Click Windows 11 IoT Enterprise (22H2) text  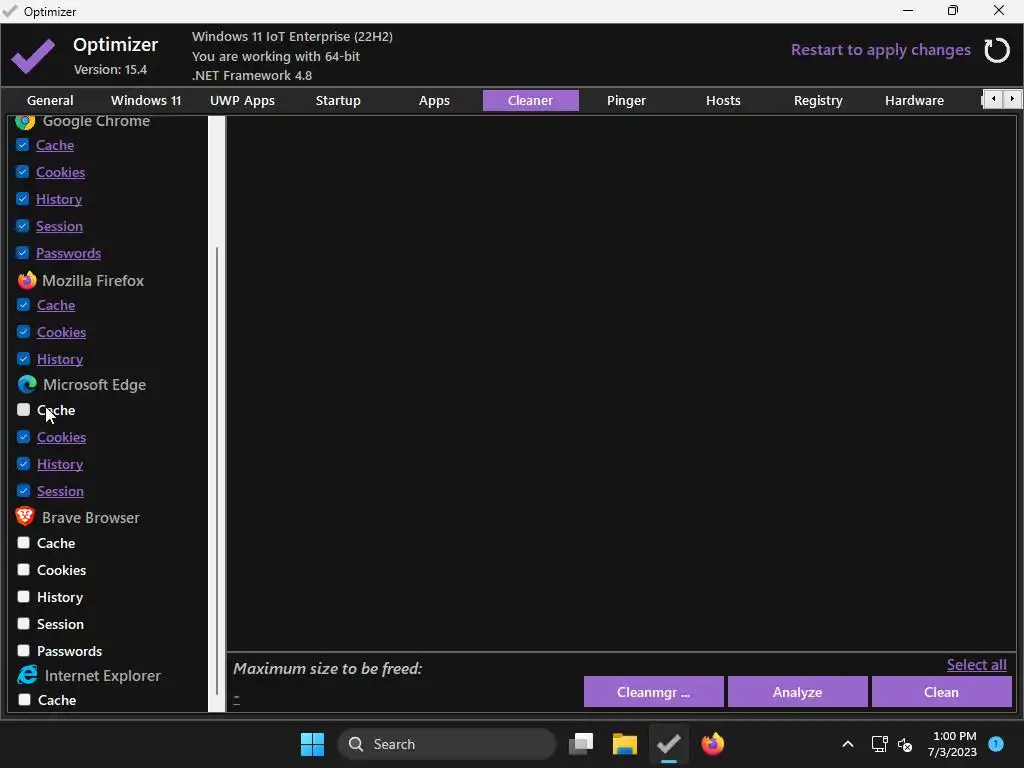[292, 37]
